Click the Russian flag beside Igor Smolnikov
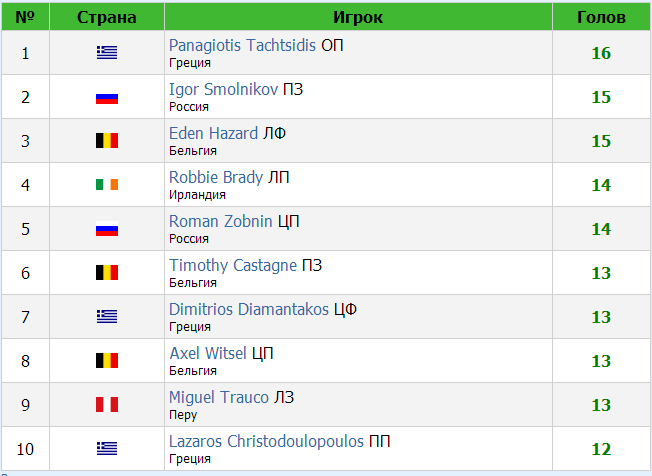The width and height of the screenshot is (652, 476). [107, 97]
